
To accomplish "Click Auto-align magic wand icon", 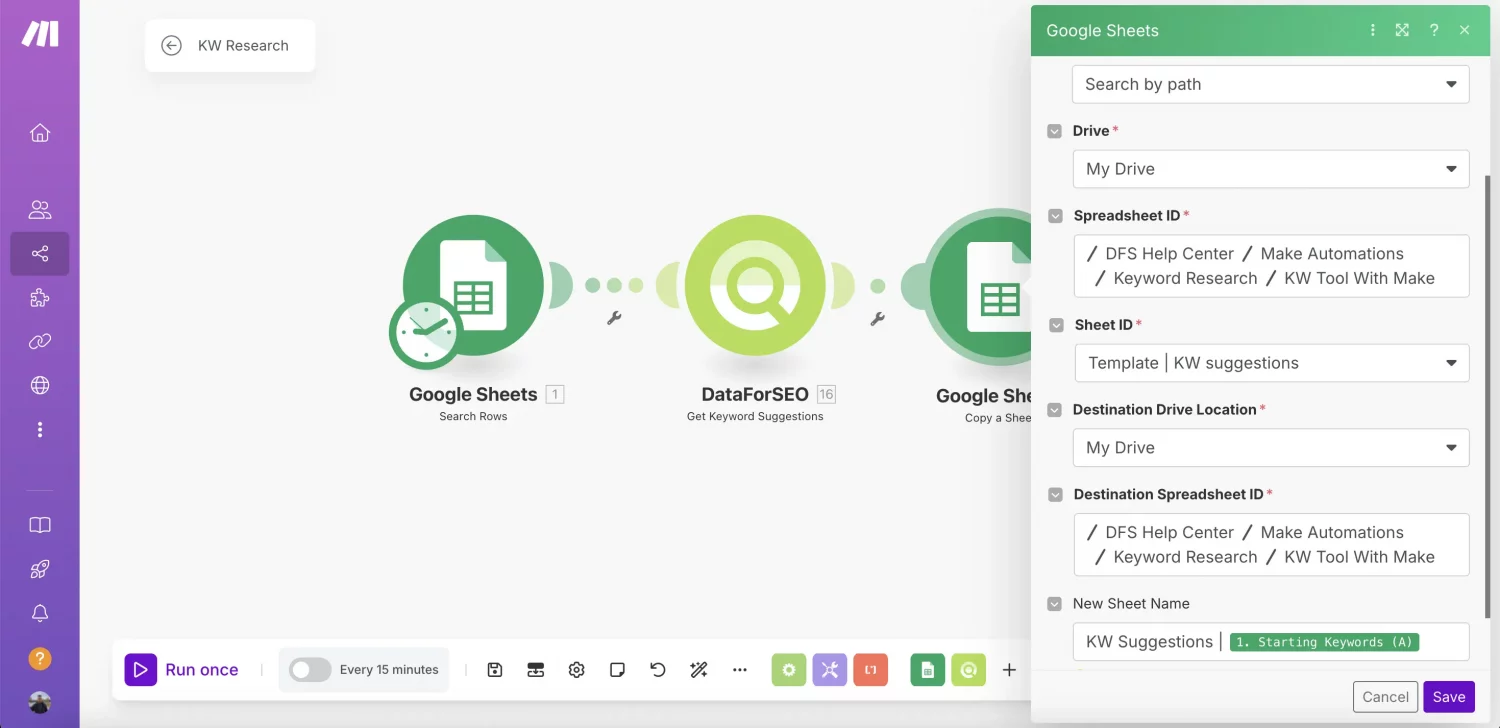I will [699, 670].
